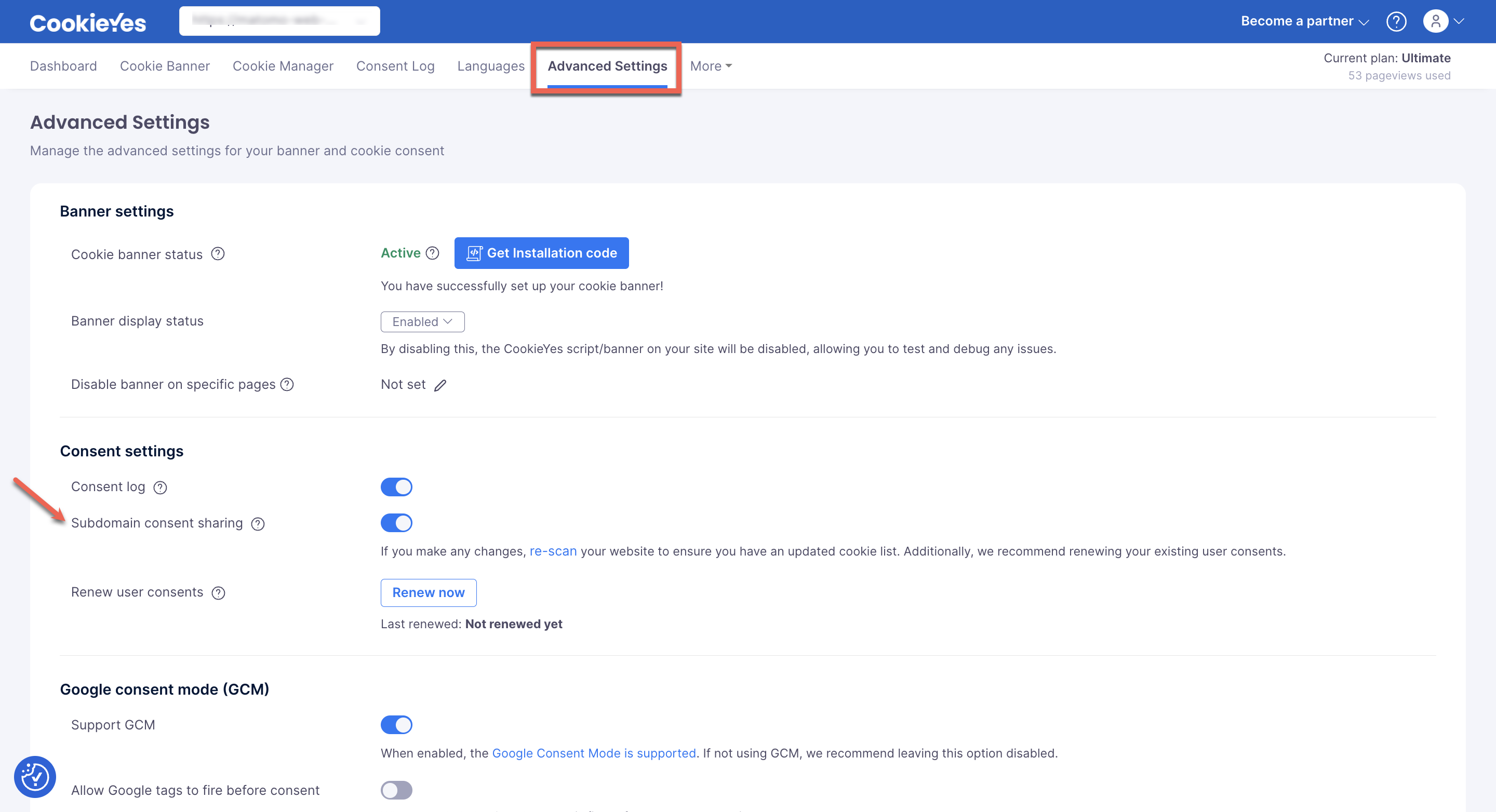Click the Get Installation code button
This screenshot has height=812, width=1496.
tap(541, 253)
